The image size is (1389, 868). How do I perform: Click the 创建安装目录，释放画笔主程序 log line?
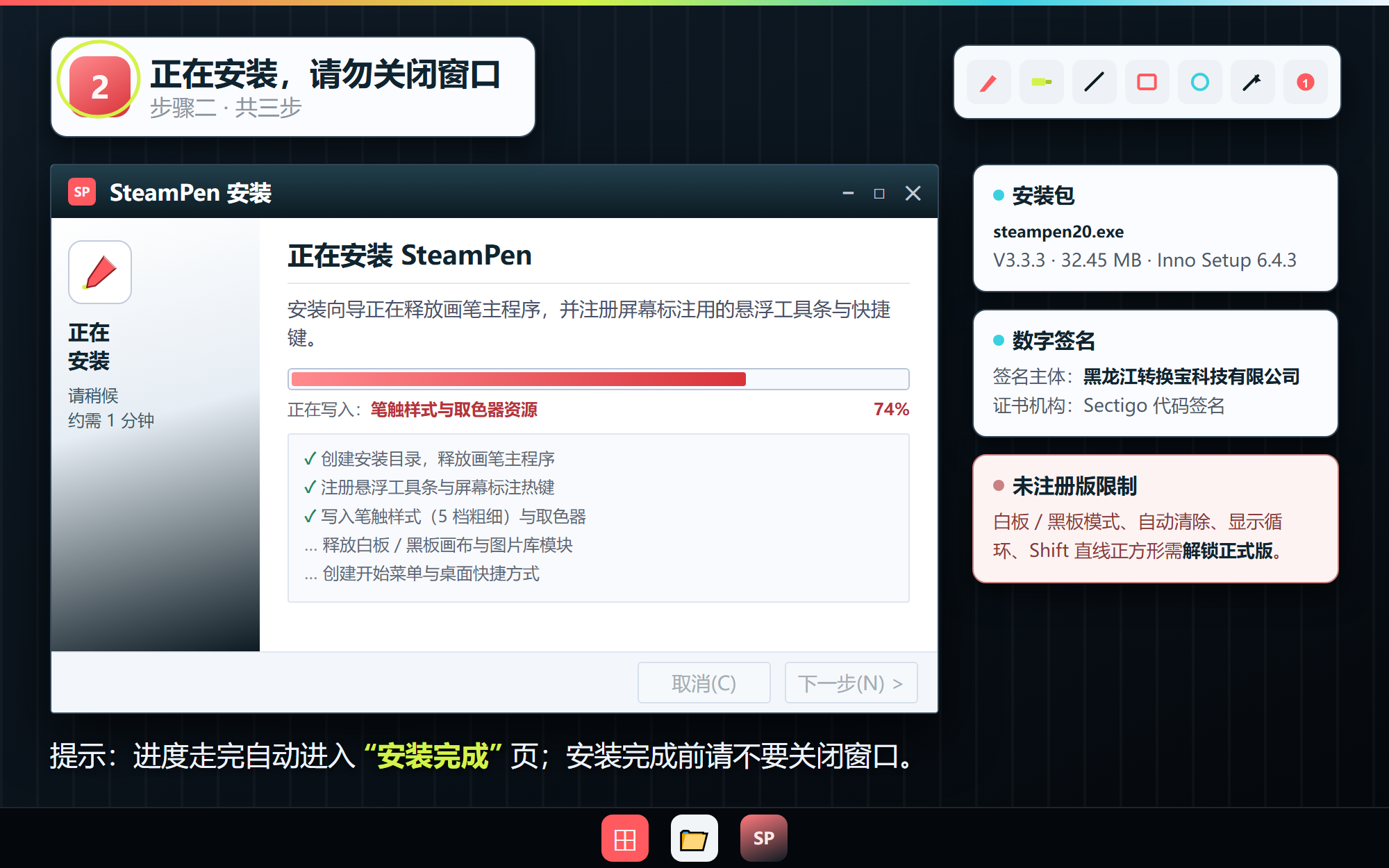(429, 459)
